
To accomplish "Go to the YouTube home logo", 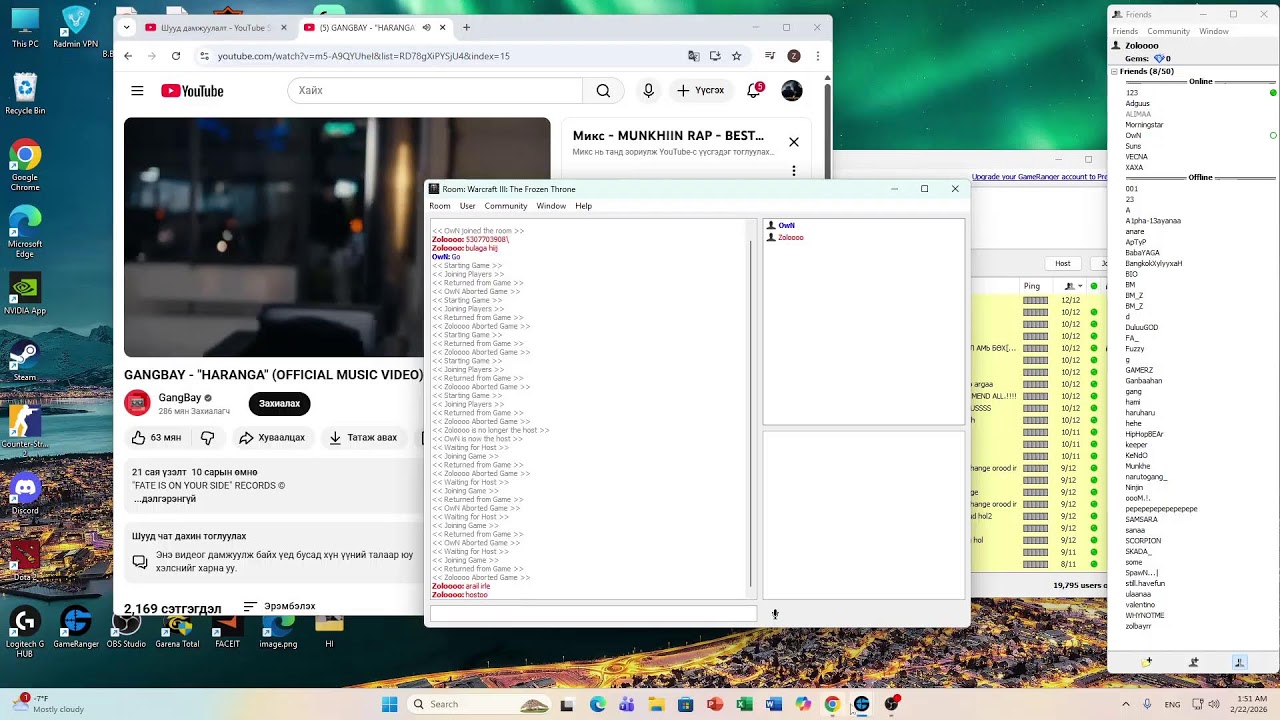I will [x=192, y=91].
